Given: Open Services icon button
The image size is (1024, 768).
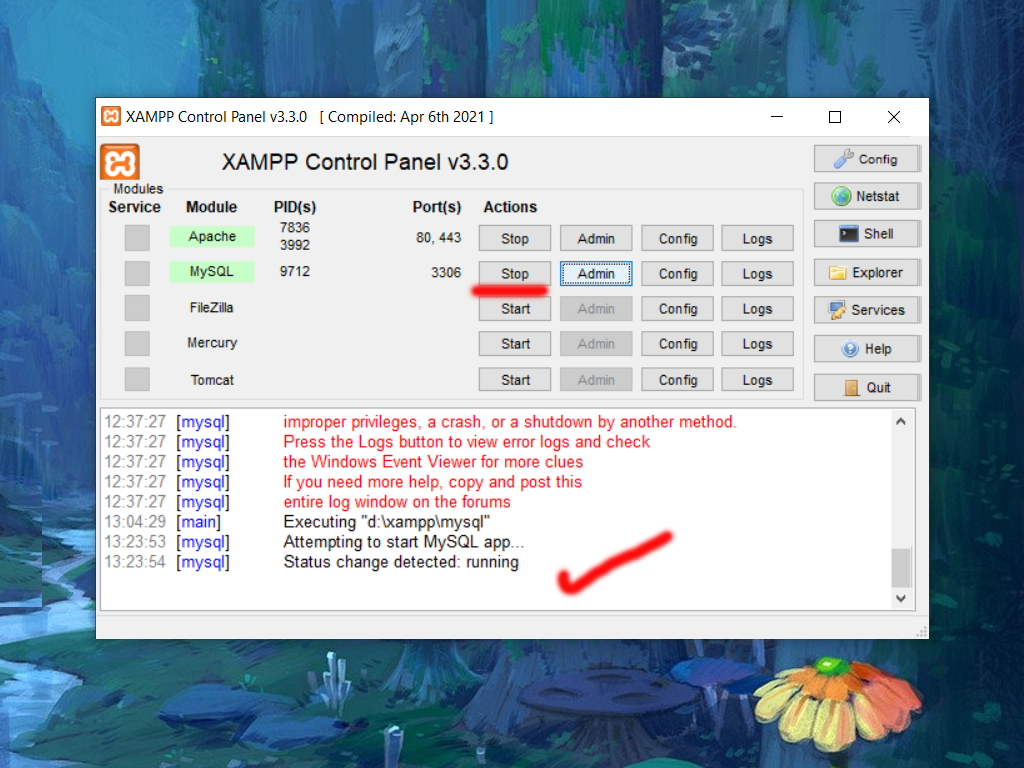Looking at the screenshot, I should click(x=866, y=310).
